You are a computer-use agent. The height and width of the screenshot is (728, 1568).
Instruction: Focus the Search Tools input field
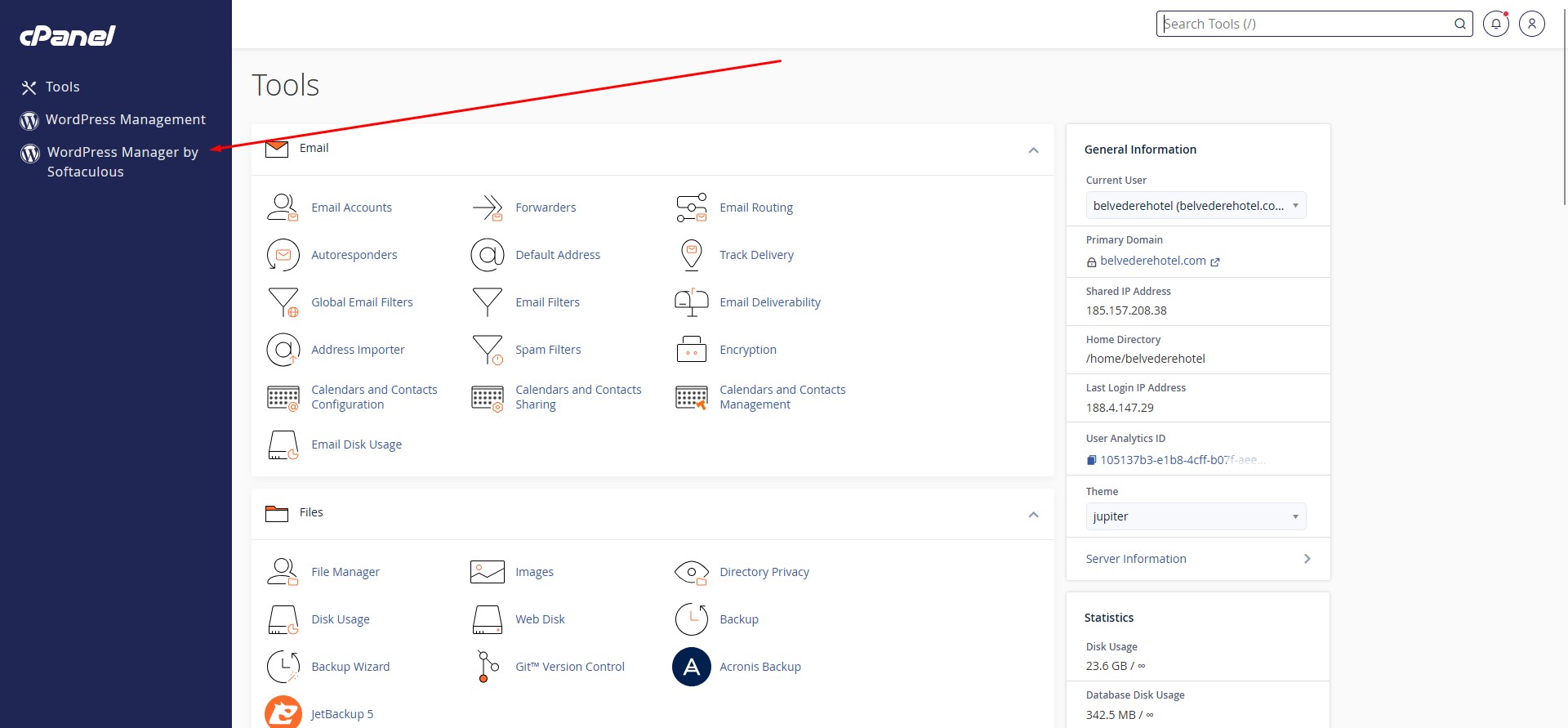pos(1305,24)
